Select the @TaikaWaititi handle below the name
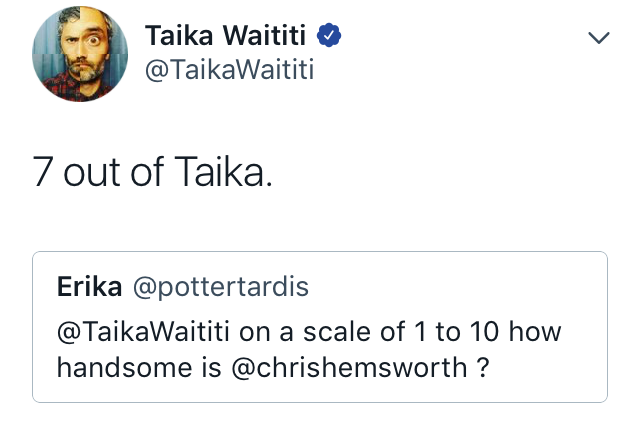Viewport: 617px width, 431px height. point(229,70)
